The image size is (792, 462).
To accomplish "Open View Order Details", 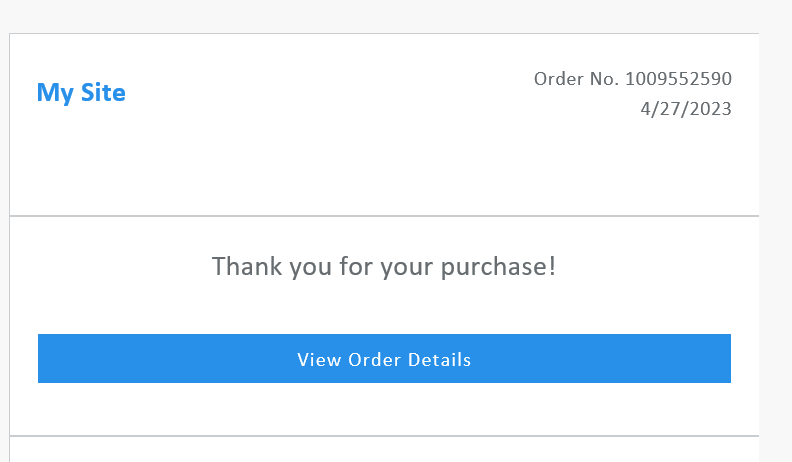I will click(384, 359).
